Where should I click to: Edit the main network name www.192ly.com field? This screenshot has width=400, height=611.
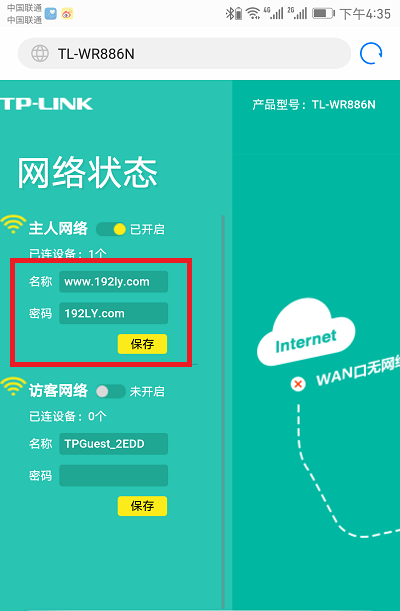113,282
